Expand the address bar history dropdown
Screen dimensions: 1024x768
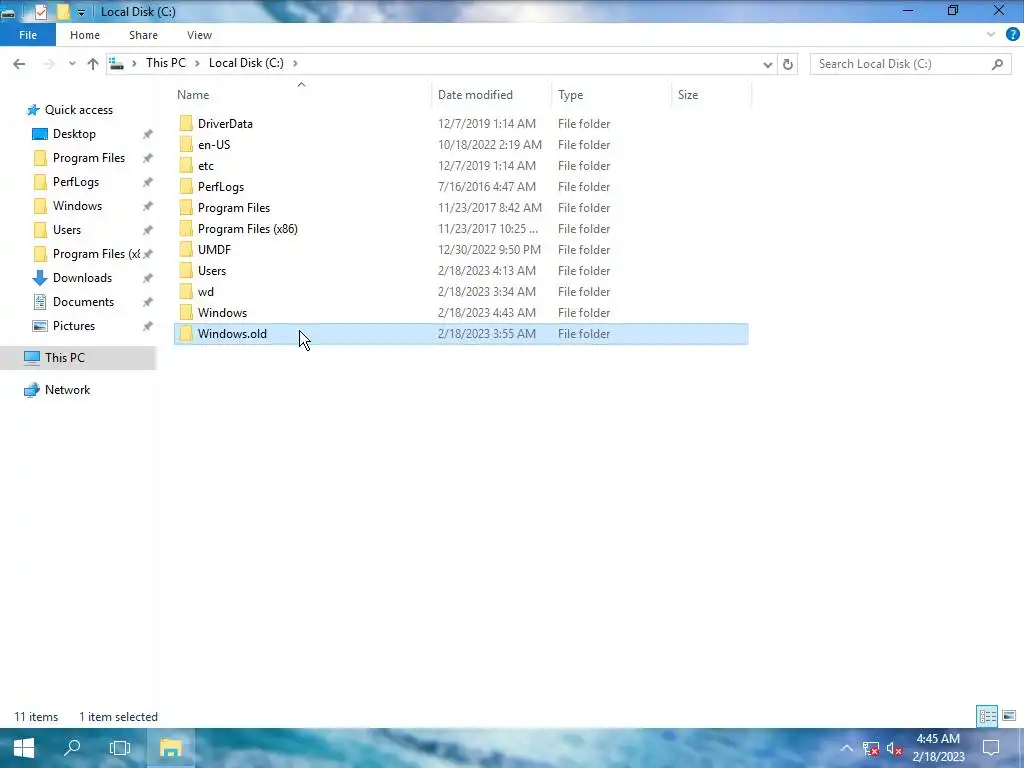[x=767, y=64]
